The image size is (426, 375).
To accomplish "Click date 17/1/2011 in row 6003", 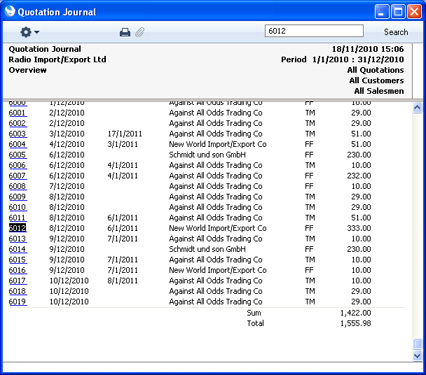I will 125,134.
